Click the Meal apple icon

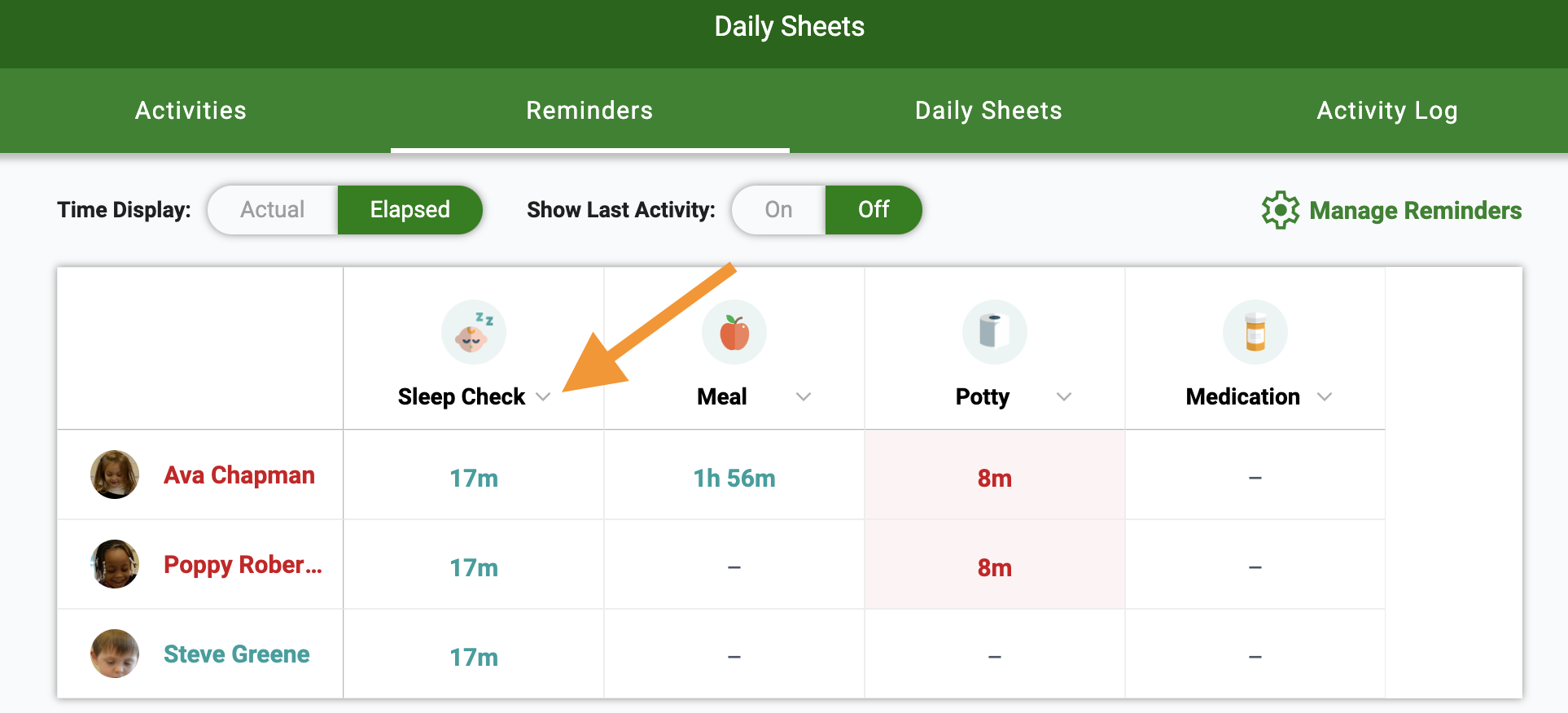[734, 332]
